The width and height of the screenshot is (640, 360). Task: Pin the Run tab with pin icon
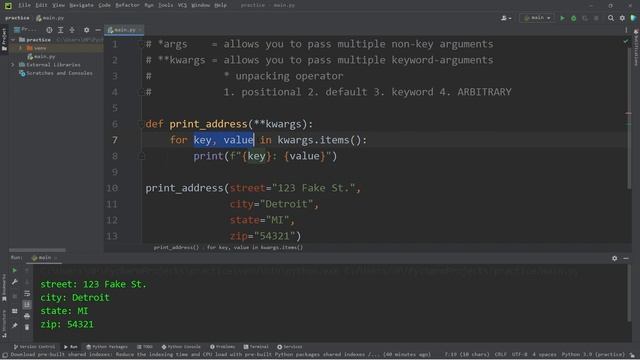click(14, 325)
